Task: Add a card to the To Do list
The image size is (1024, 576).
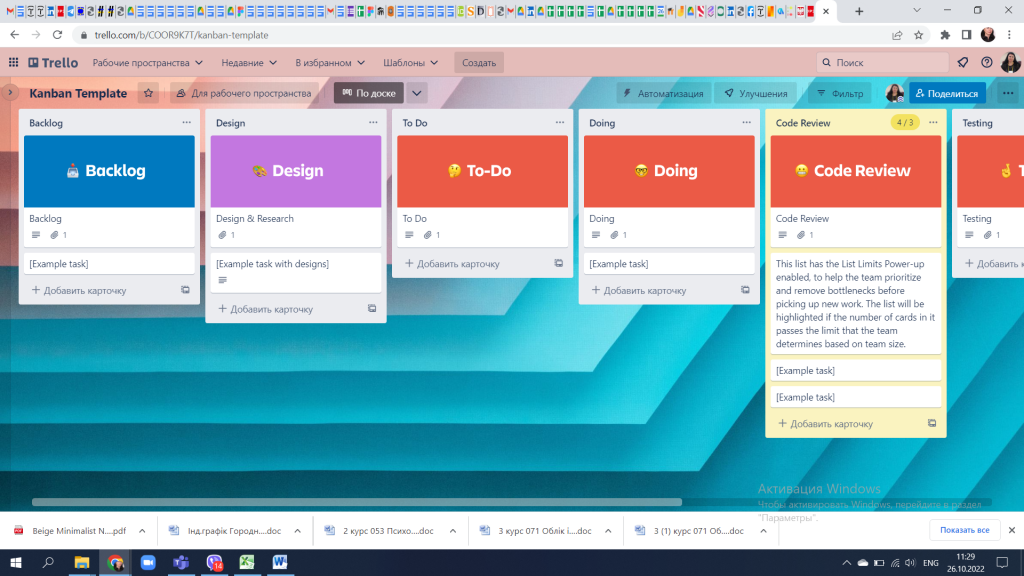Action: coord(452,263)
